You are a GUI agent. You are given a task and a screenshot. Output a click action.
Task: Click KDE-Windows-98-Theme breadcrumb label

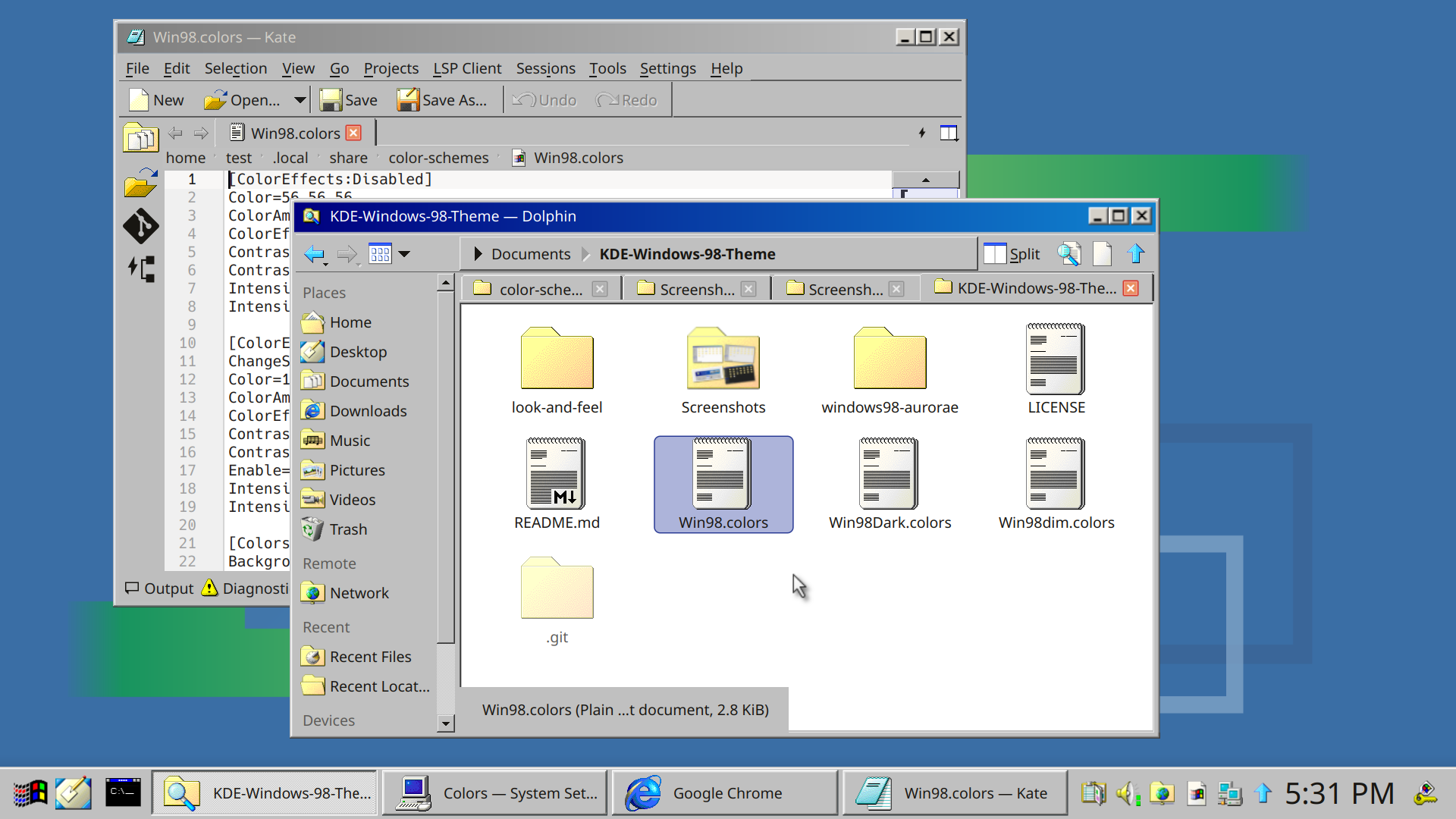pyautogui.click(x=687, y=254)
